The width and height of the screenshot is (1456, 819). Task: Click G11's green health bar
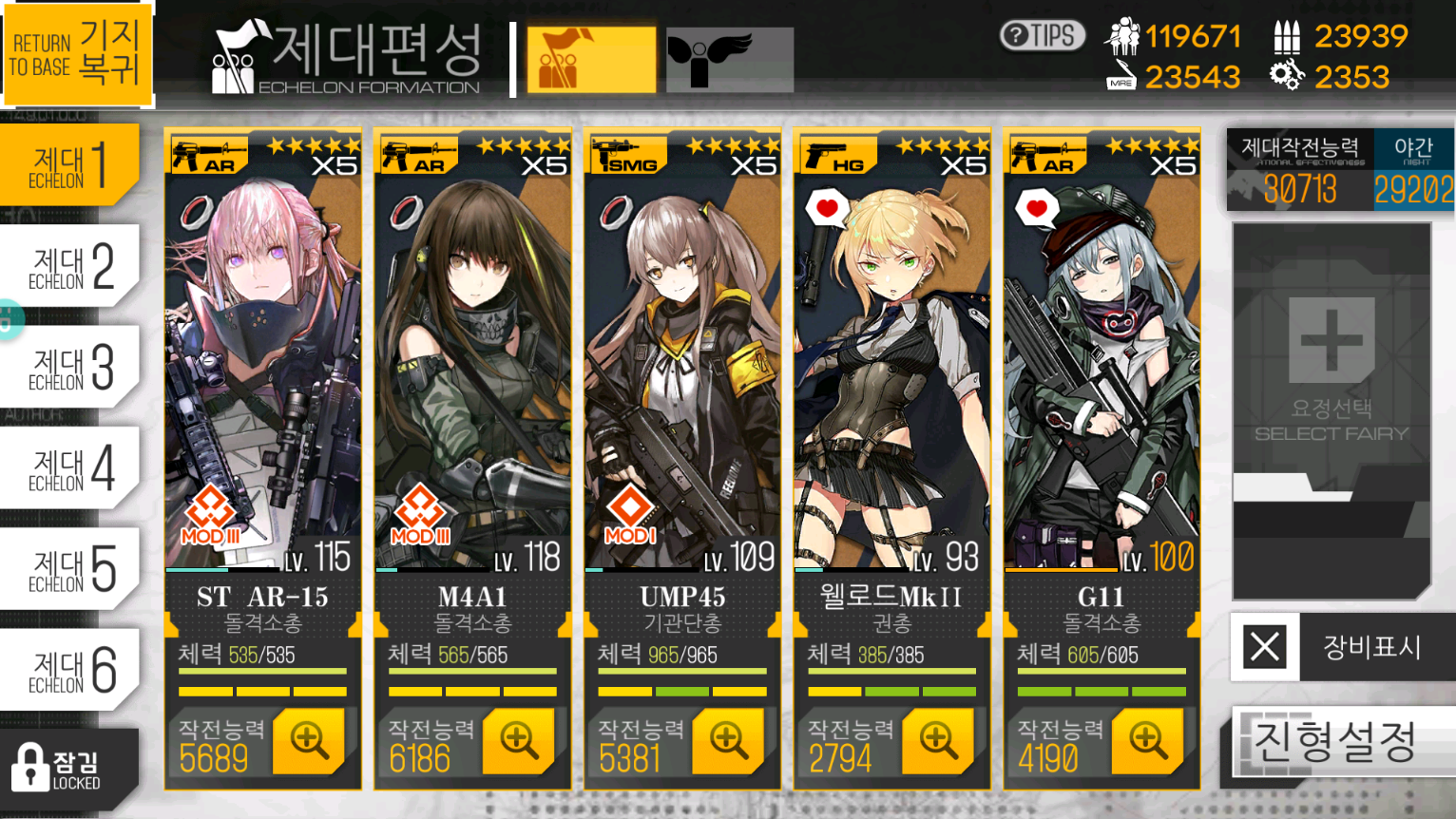coord(1102,671)
